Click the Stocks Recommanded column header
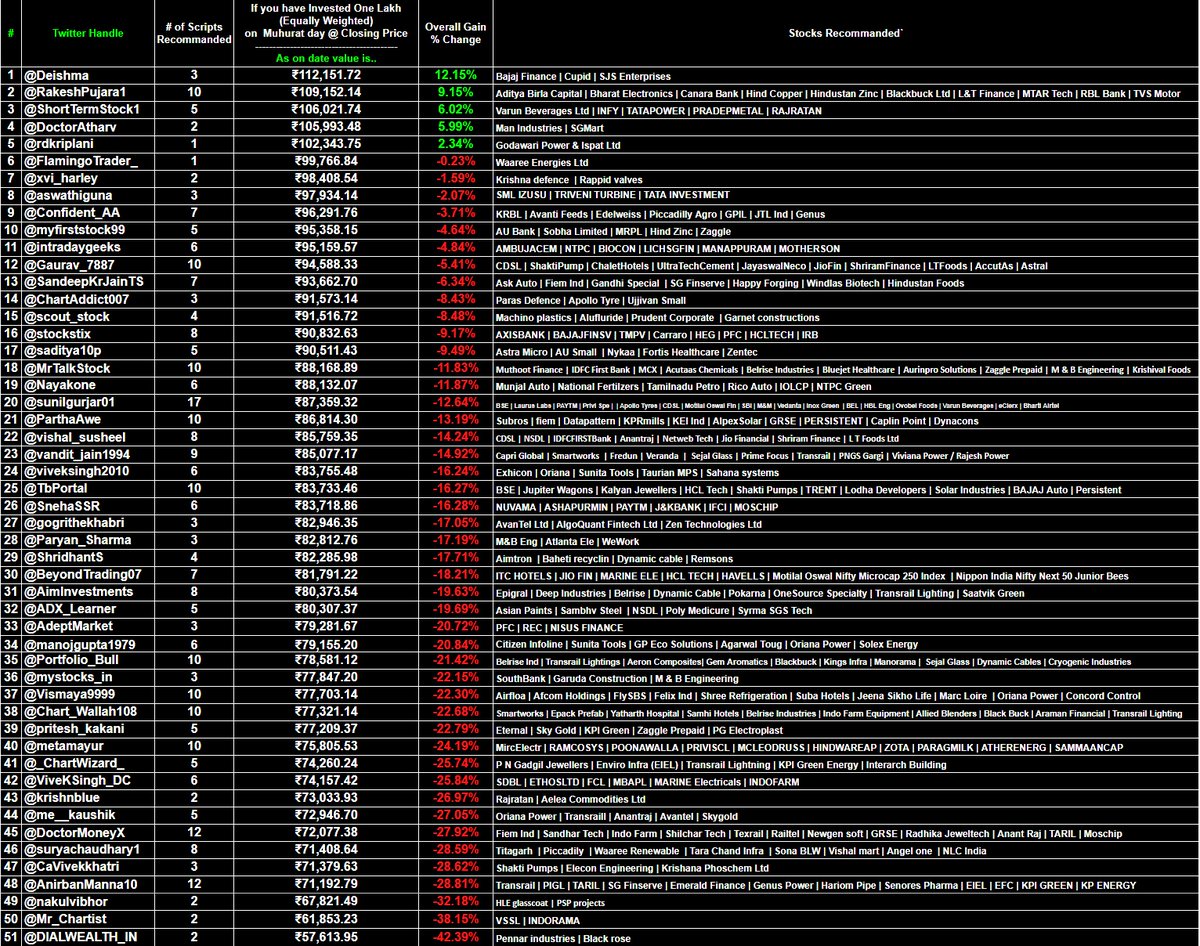 point(845,33)
